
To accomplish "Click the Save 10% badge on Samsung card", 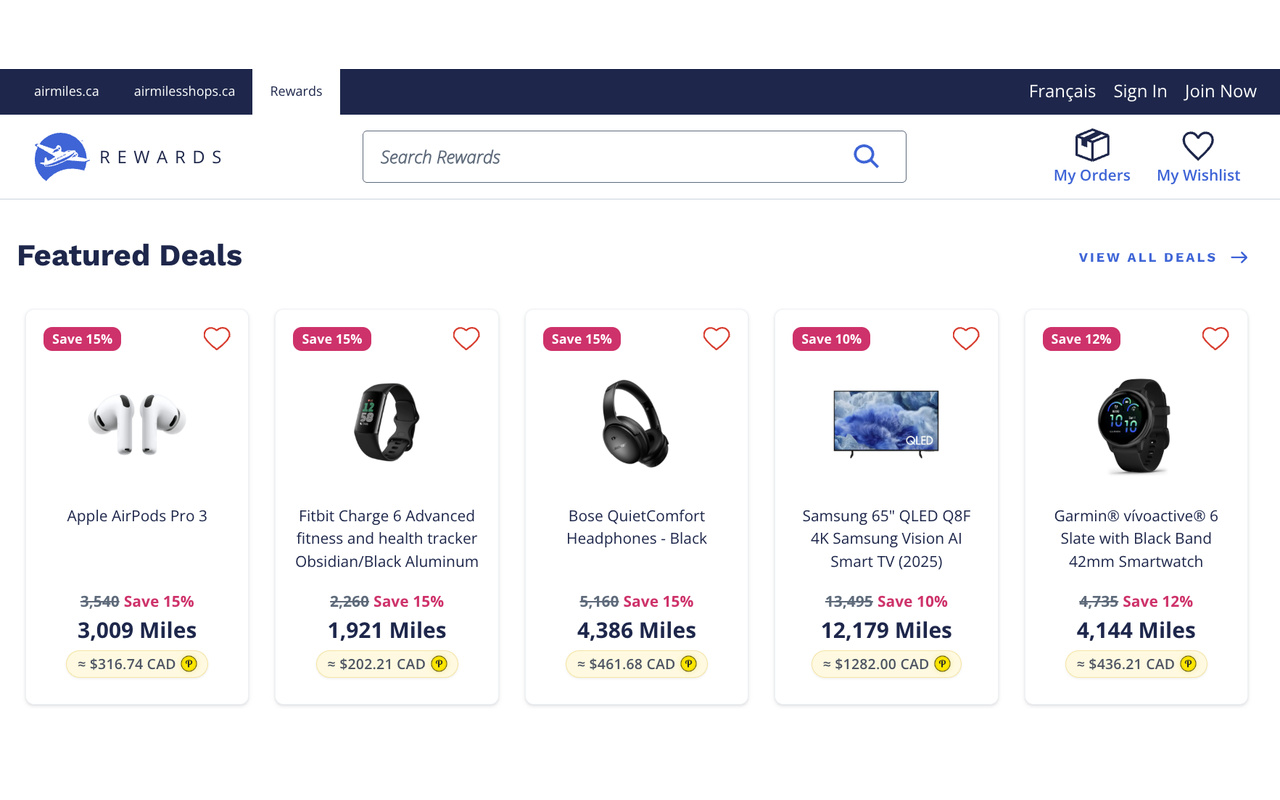I will point(832,339).
